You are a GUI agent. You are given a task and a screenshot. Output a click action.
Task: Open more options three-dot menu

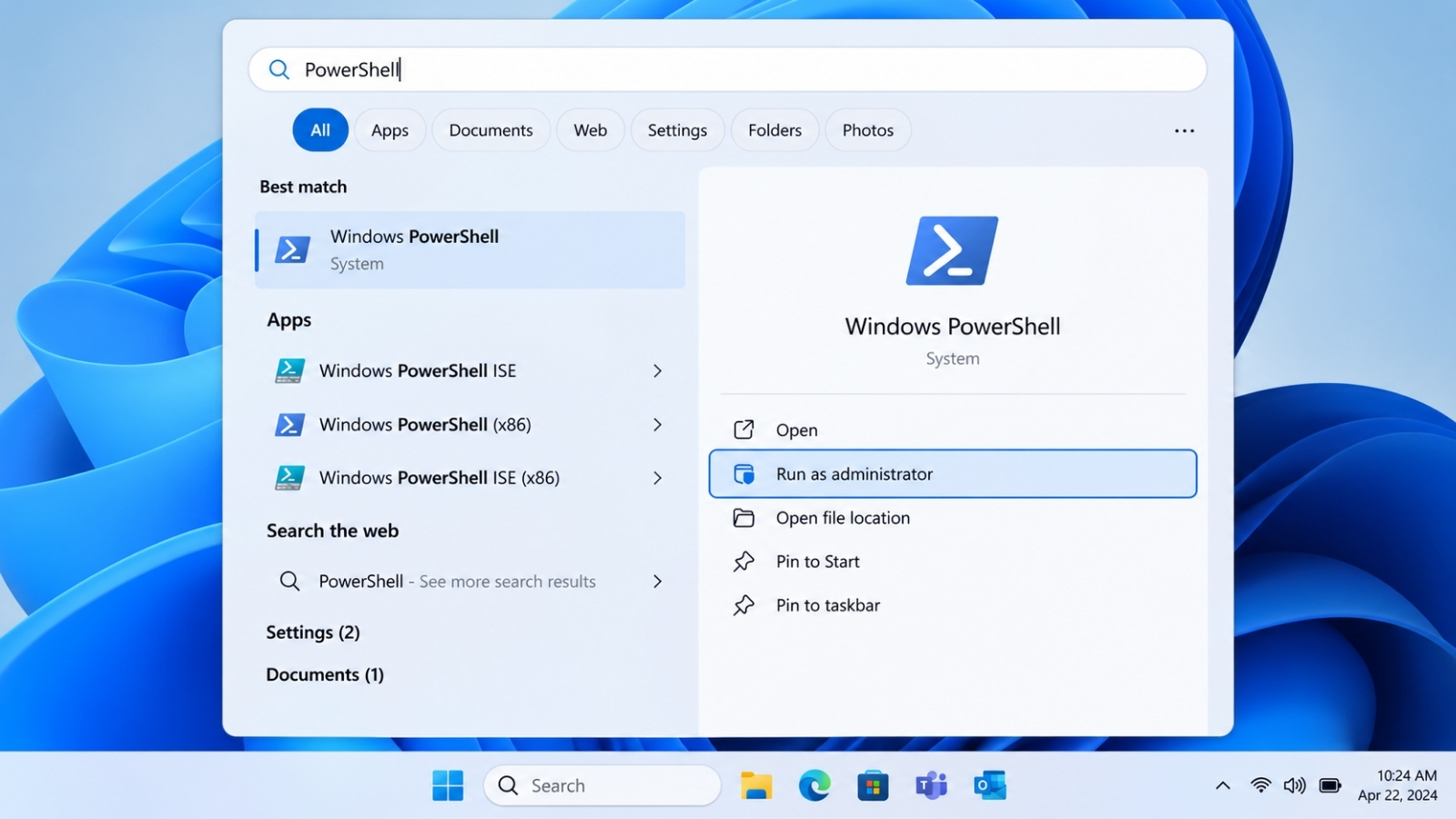coord(1184,131)
